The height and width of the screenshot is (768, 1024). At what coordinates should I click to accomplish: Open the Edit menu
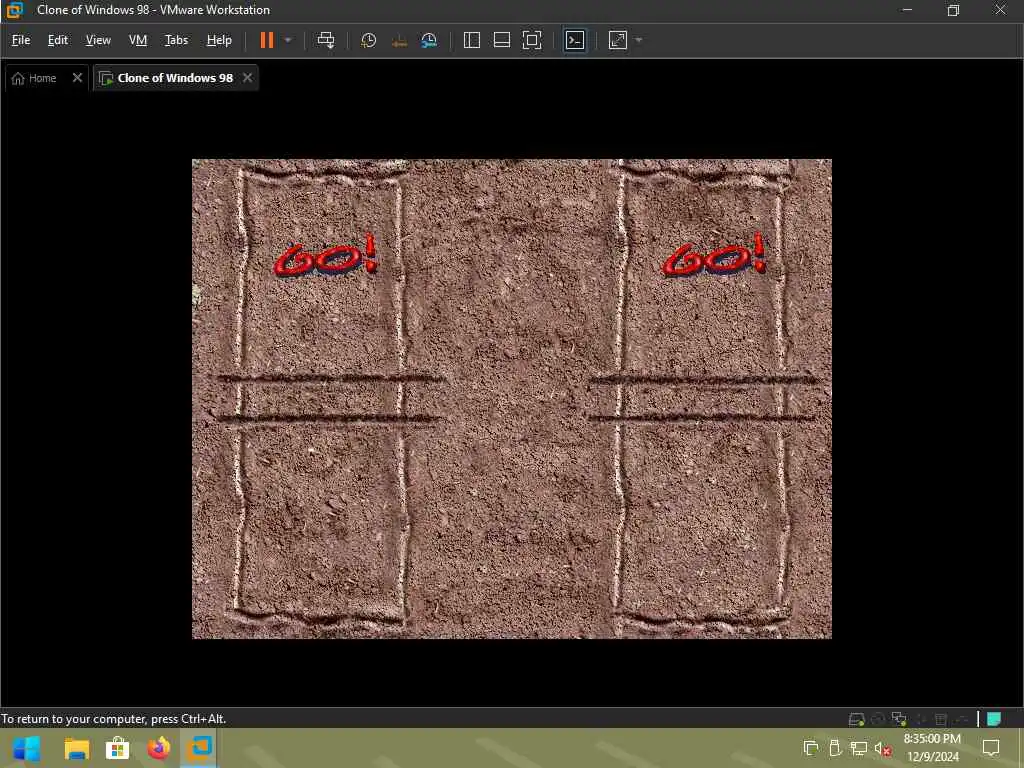[57, 40]
